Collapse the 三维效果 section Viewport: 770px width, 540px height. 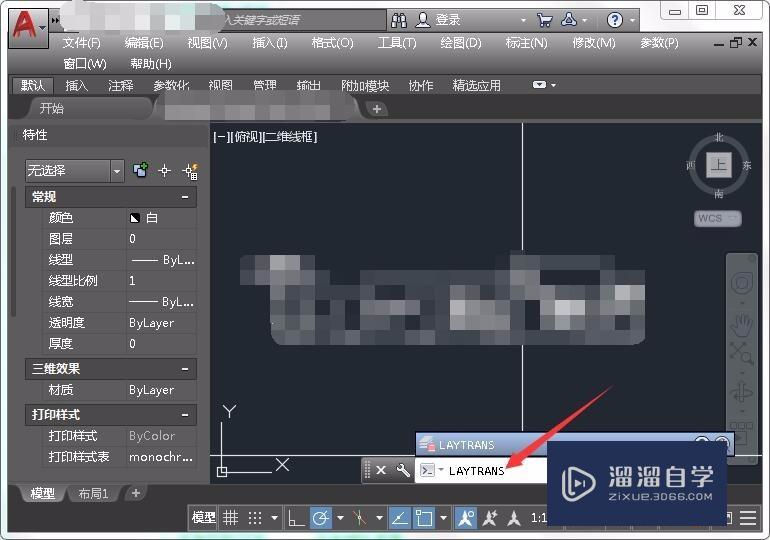[185, 369]
